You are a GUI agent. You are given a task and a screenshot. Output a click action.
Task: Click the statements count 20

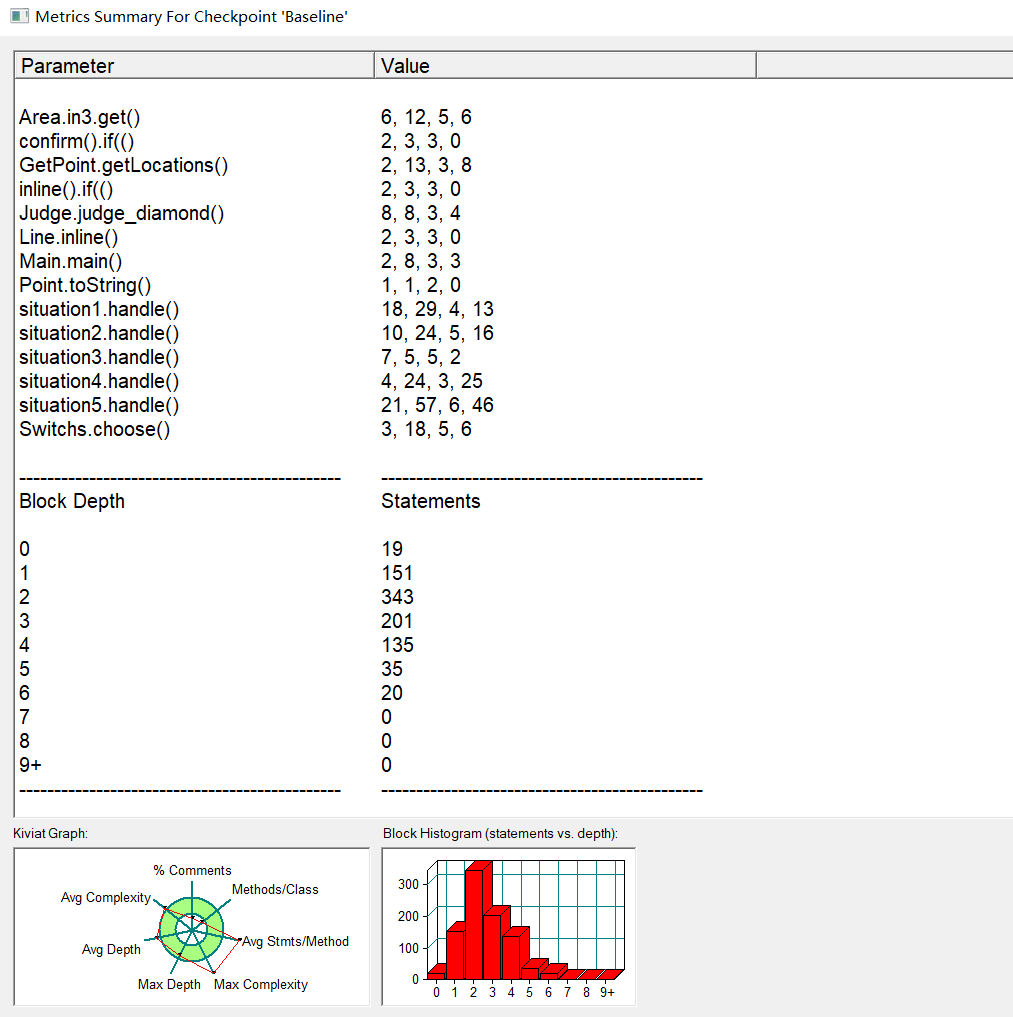pos(392,693)
